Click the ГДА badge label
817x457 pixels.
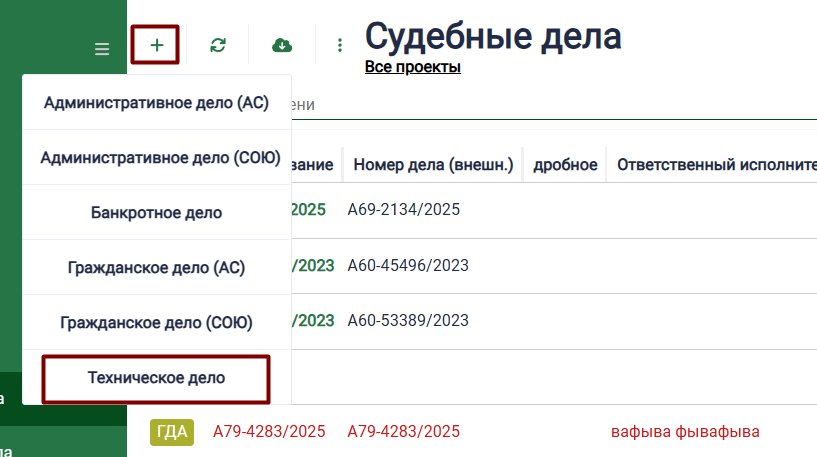coord(172,432)
